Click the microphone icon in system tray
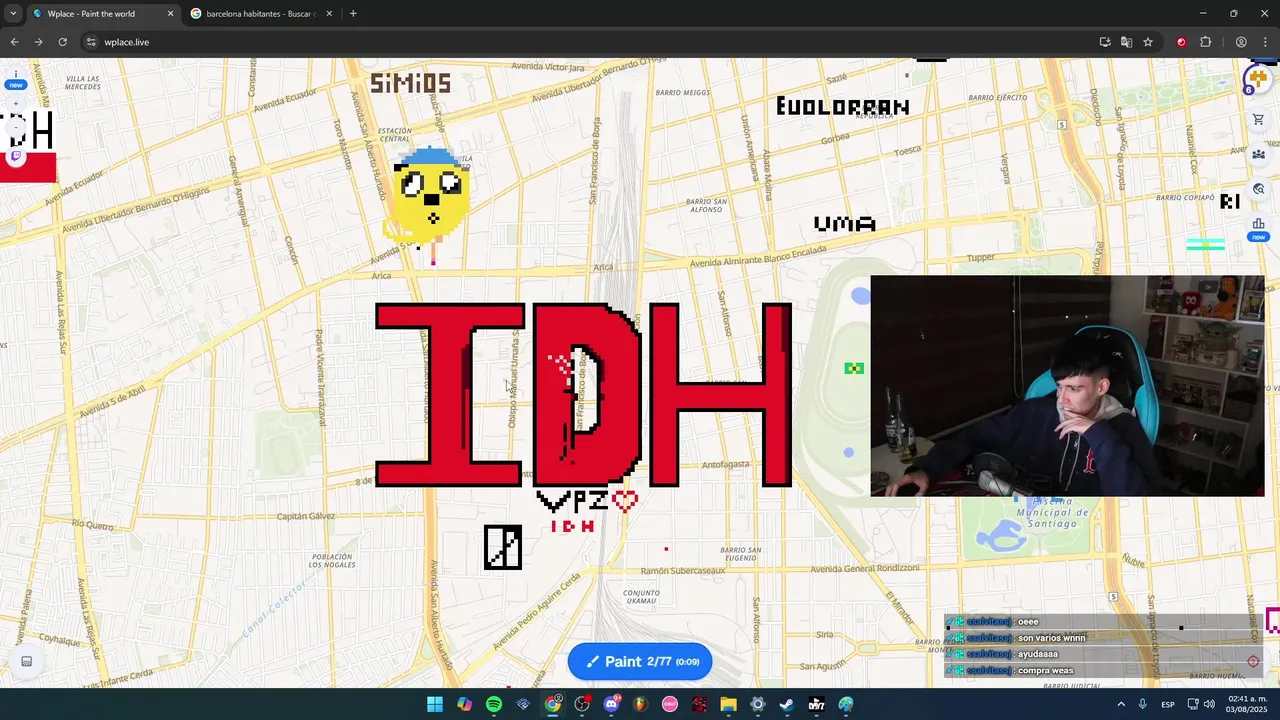 click(1143, 704)
